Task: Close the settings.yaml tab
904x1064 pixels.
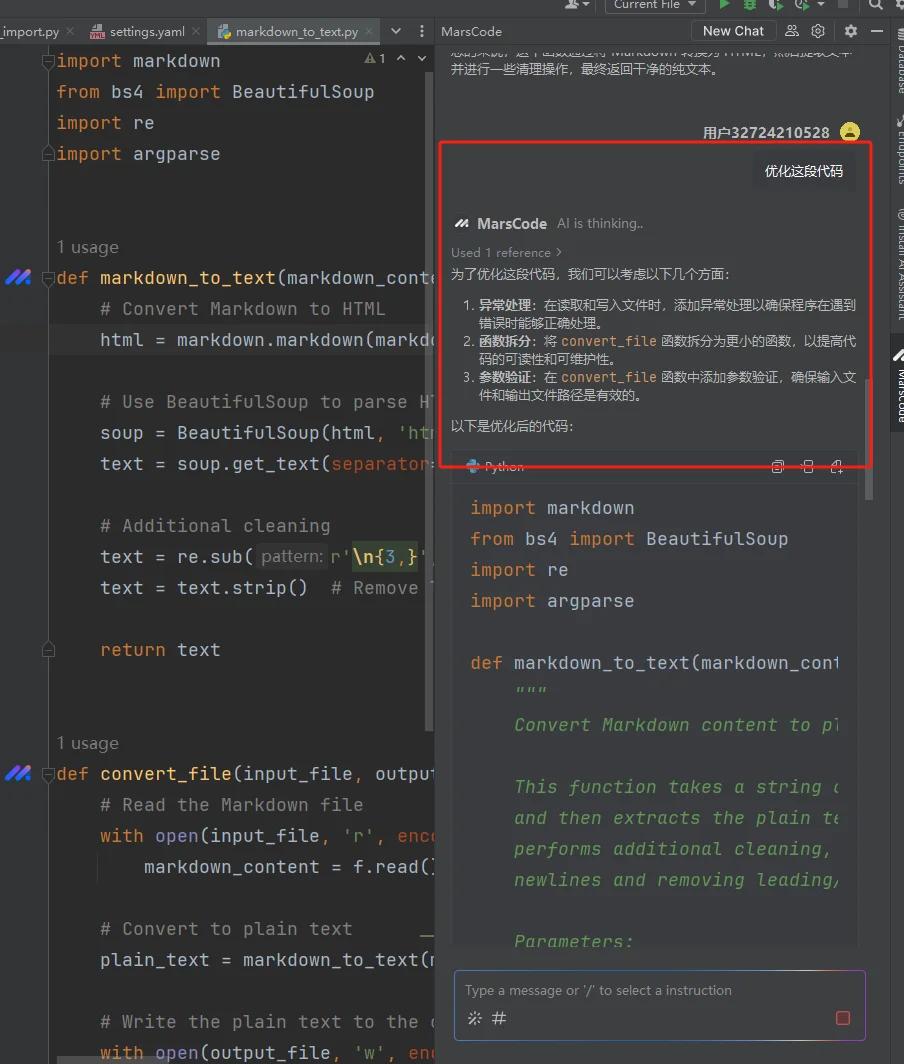Action: click(x=196, y=31)
